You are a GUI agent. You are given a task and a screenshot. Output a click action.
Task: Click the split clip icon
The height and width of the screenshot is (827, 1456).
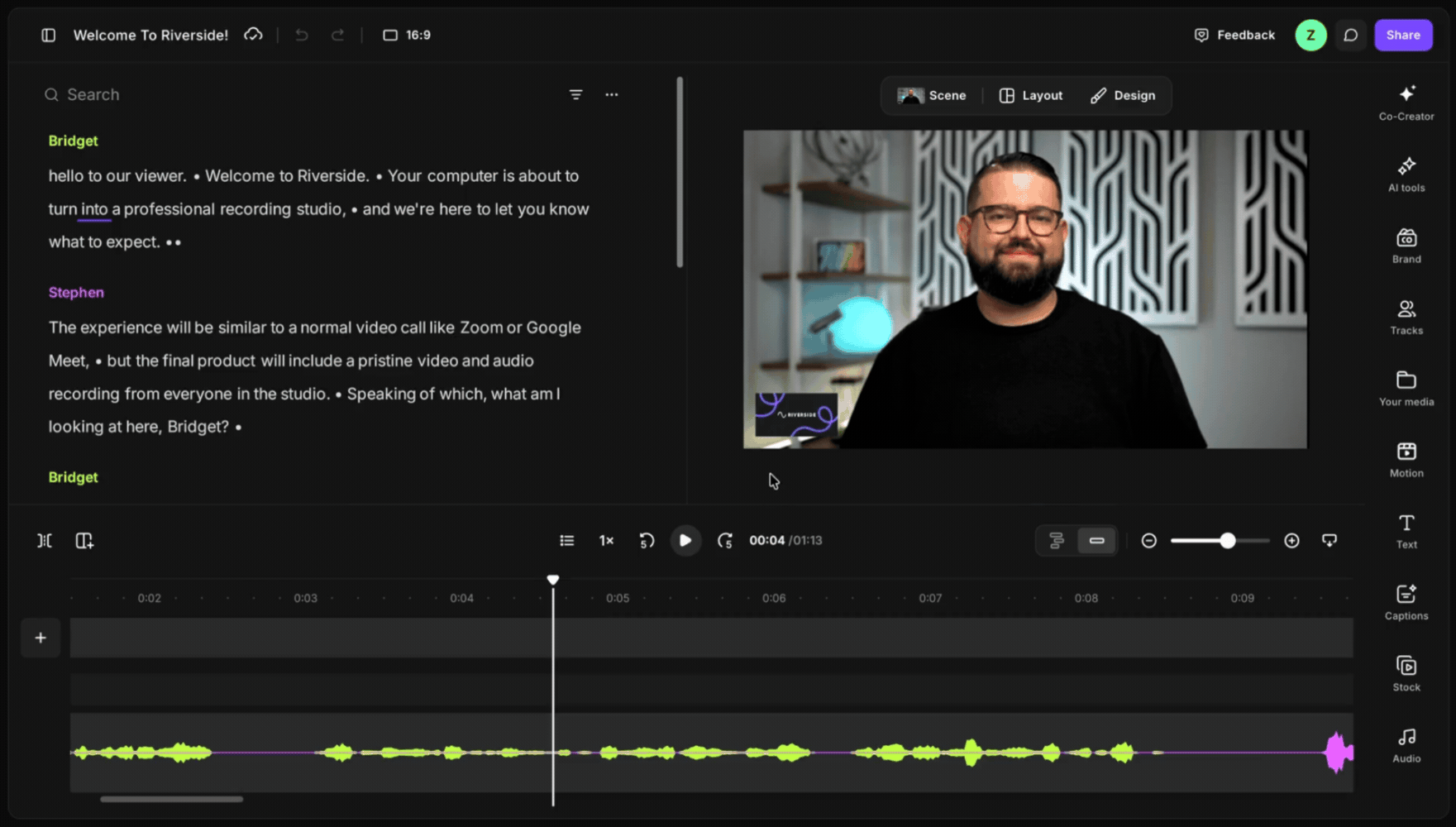[x=45, y=540]
